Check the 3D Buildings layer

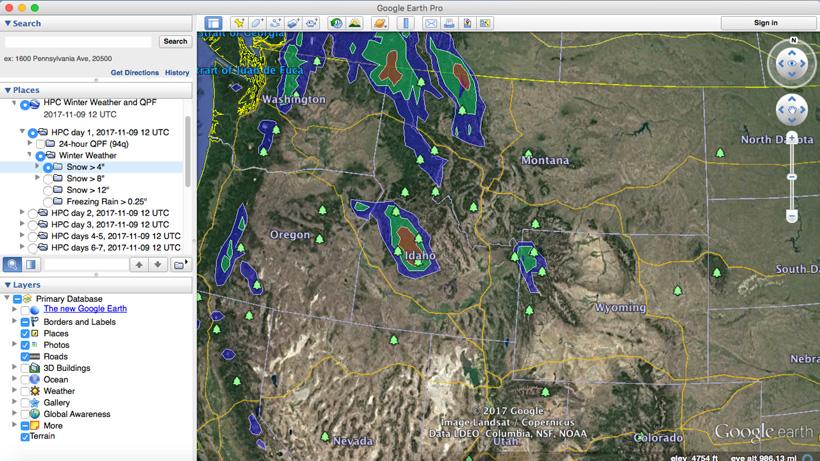point(26,368)
